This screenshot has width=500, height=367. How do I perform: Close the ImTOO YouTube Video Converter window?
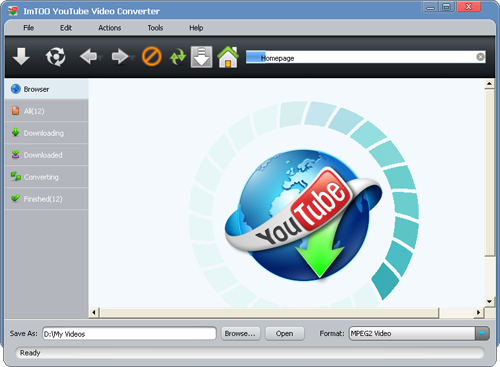468,7
